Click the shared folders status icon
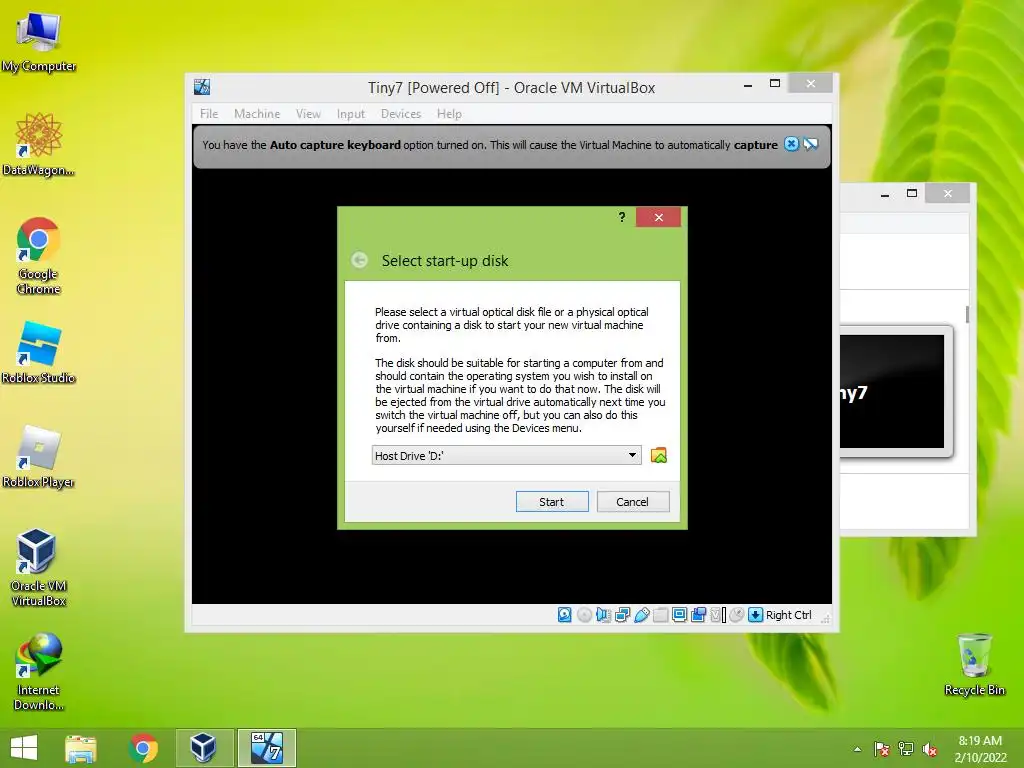This screenshot has width=1024, height=768. coord(660,615)
